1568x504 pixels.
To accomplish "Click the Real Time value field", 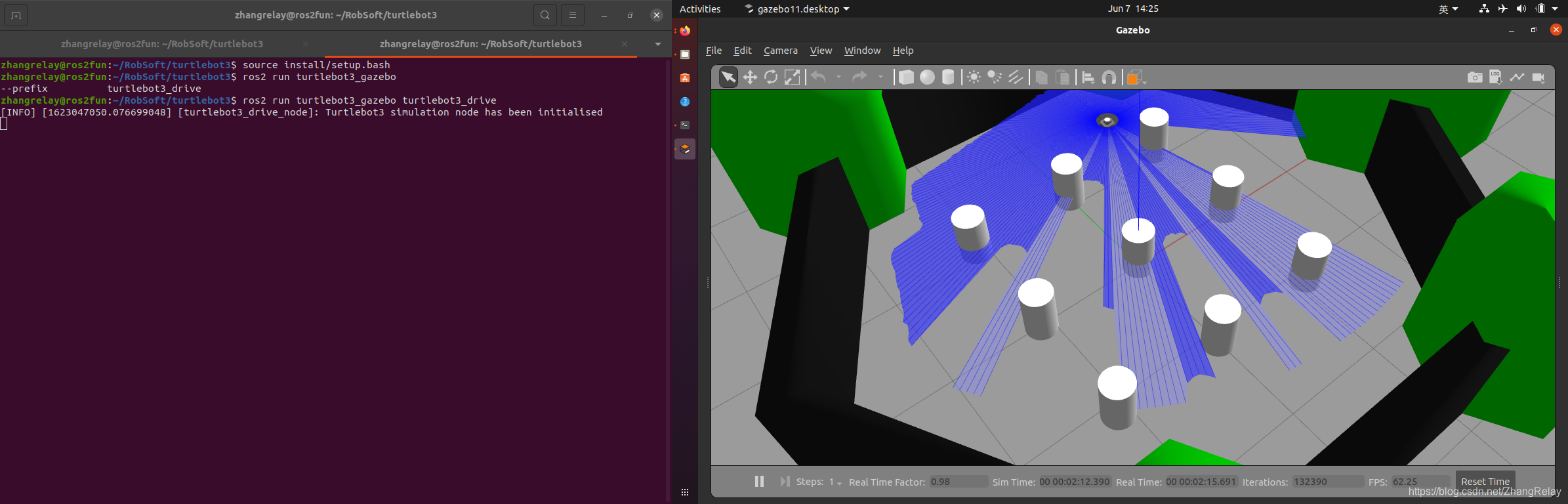I will (x=1201, y=482).
